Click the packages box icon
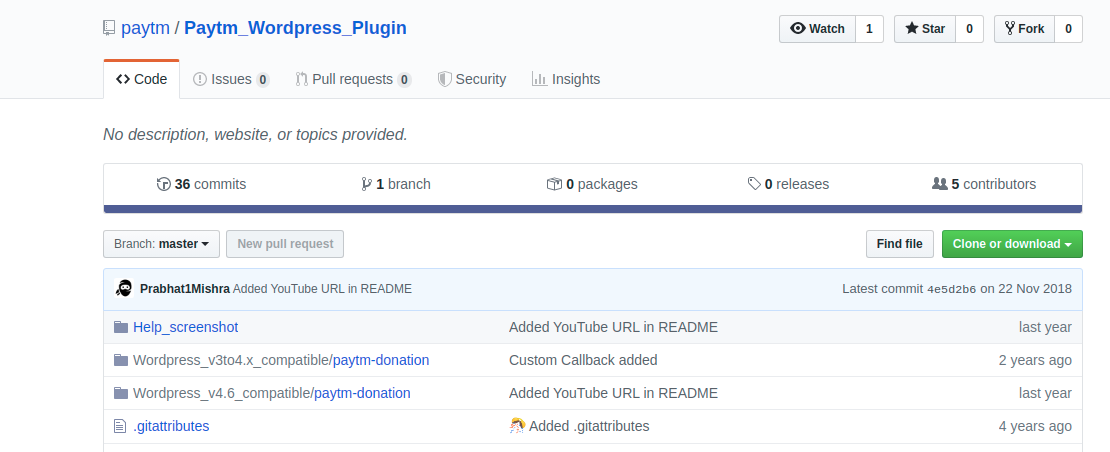This screenshot has height=452, width=1110. pyautogui.click(x=554, y=184)
